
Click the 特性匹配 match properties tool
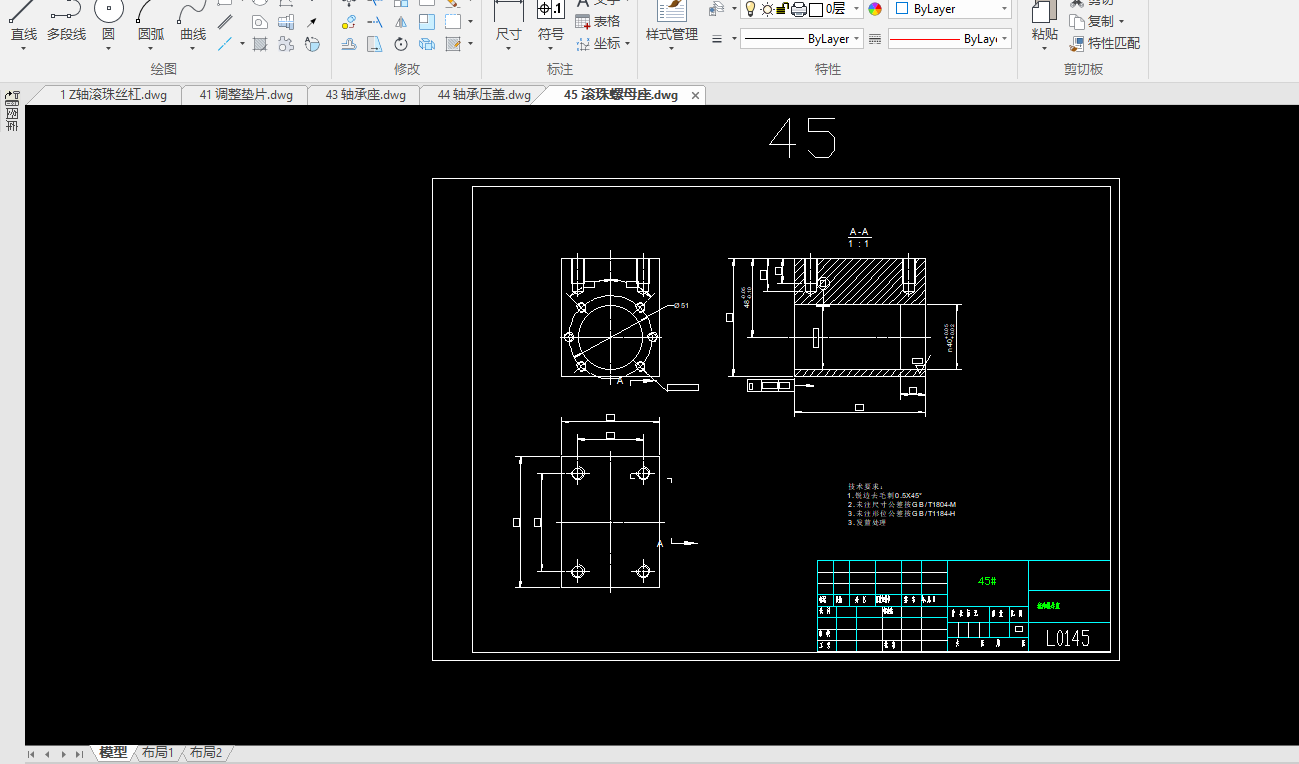[1104, 44]
